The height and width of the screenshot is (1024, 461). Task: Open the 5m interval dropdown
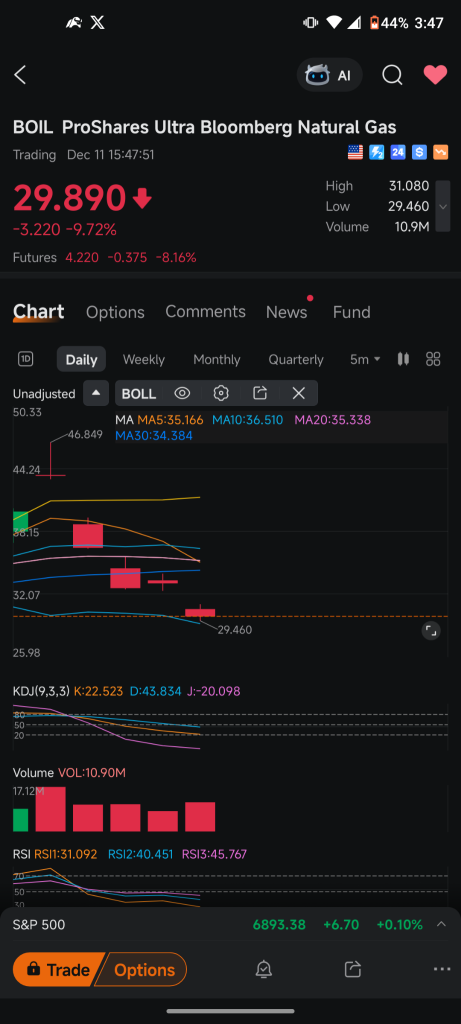pyautogui.click(x=365, y=359)
